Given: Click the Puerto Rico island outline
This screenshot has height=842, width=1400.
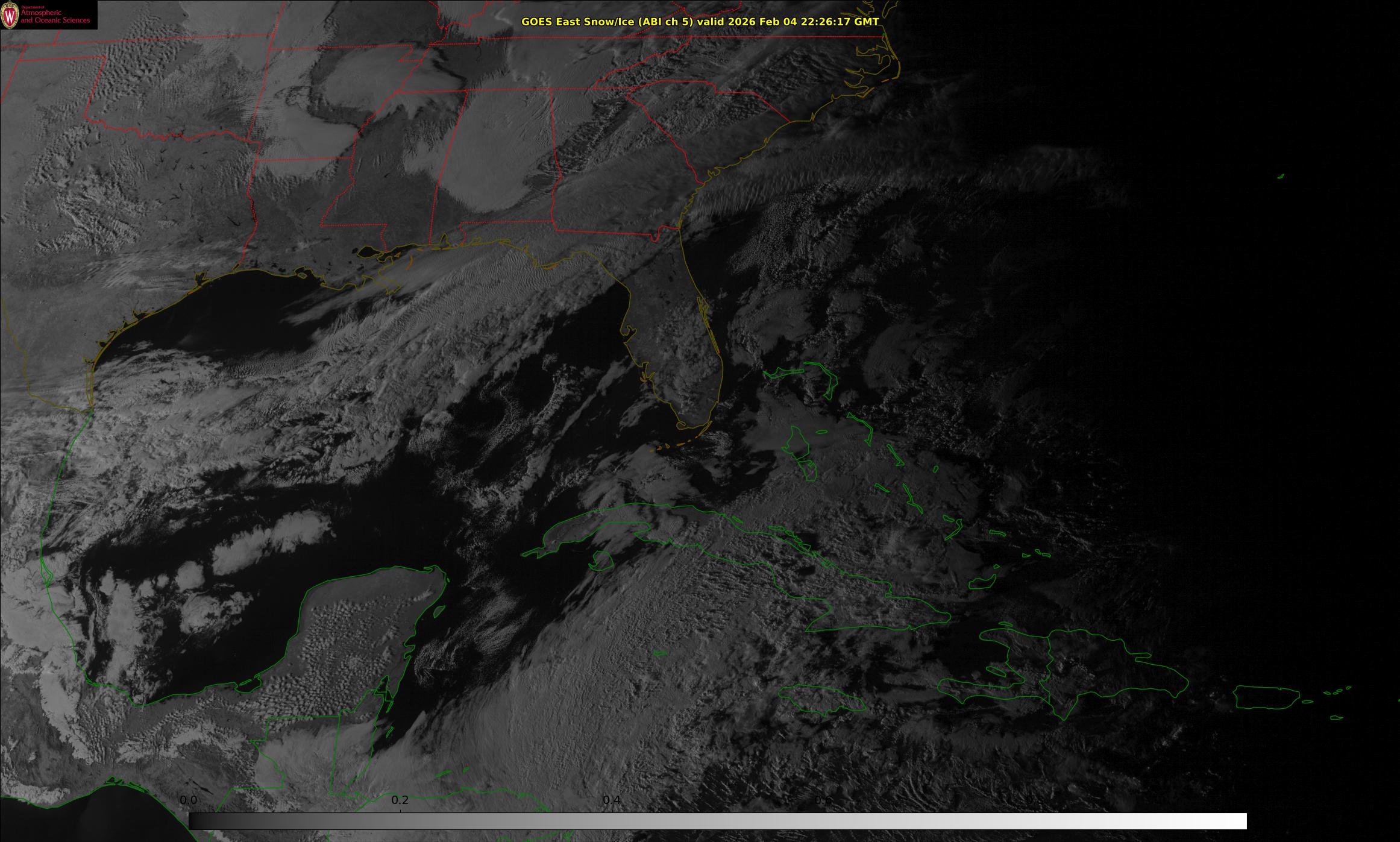Looking at the screenshot, I should coord(1266,697).
